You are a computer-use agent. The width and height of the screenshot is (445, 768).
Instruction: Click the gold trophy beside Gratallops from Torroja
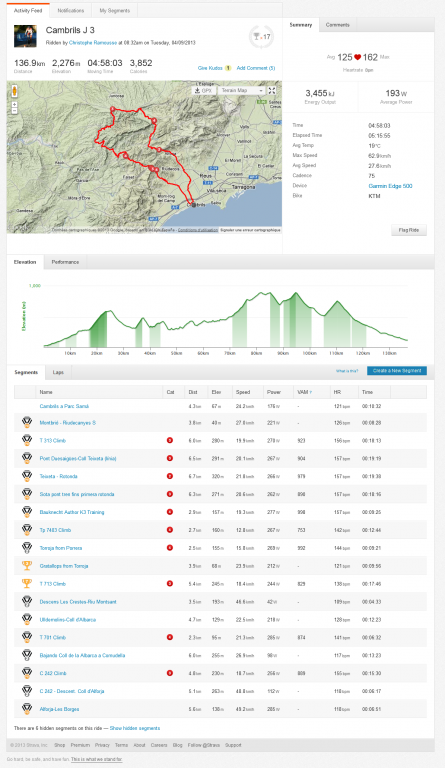(x=27, y=566)
